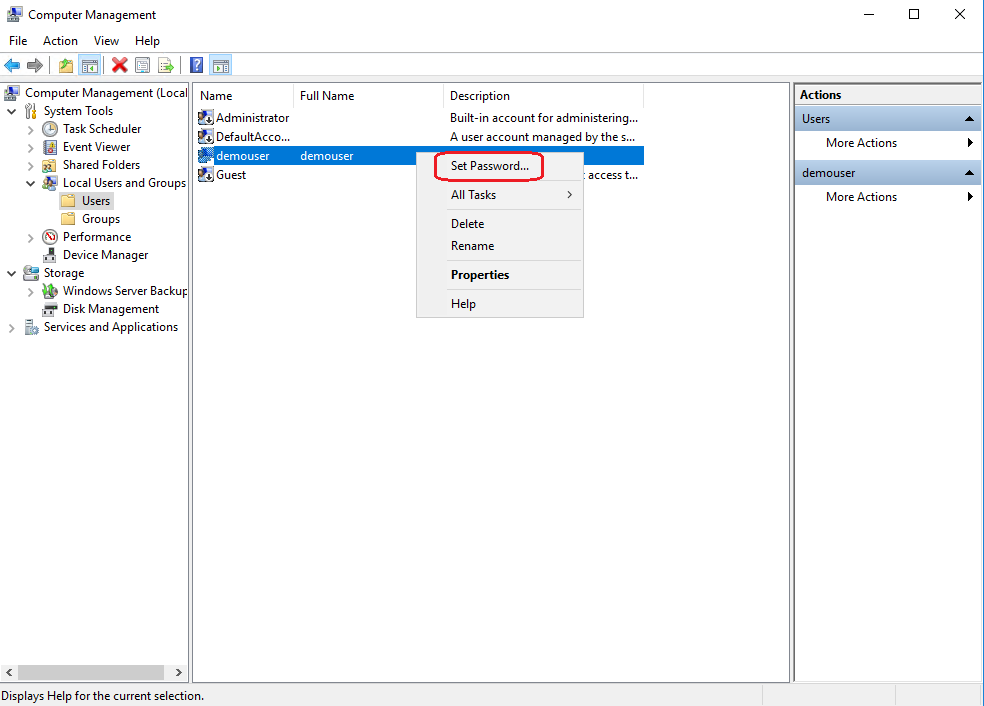Viewport: 984px width, 706px height.
Task: Click the System Tools wrench icon
Action: (x=31, y=112)
